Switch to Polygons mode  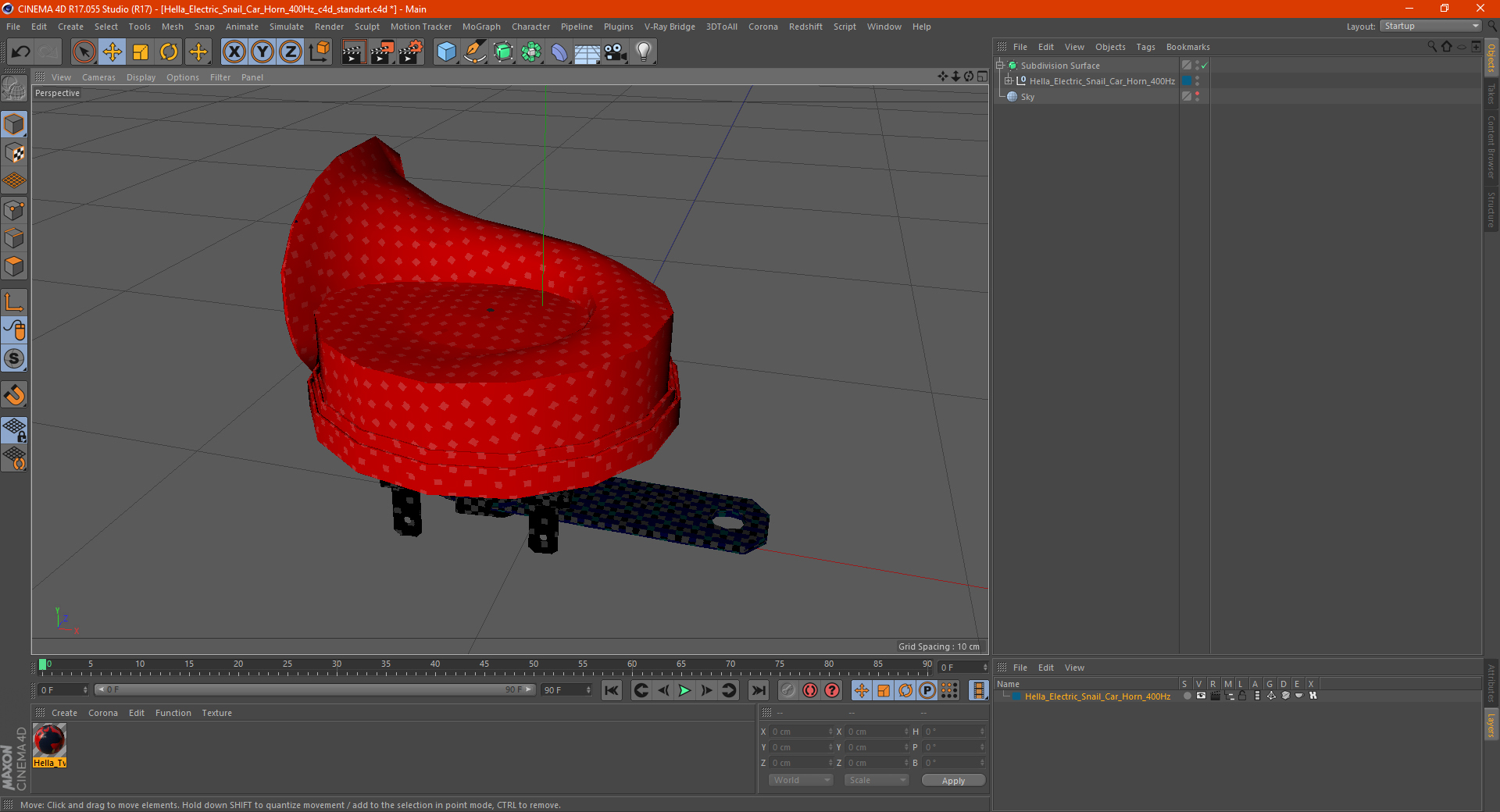[x=14, y=266]
